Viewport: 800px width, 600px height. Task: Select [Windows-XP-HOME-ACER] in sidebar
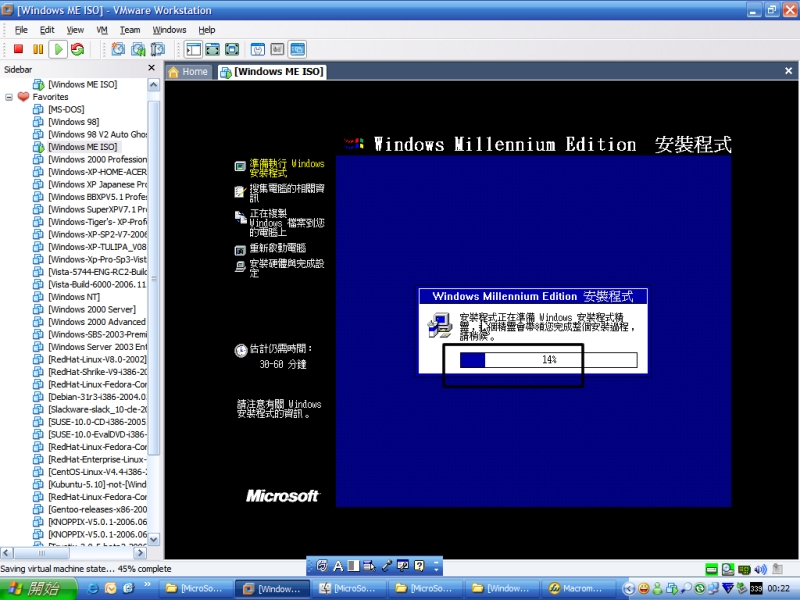97,172
